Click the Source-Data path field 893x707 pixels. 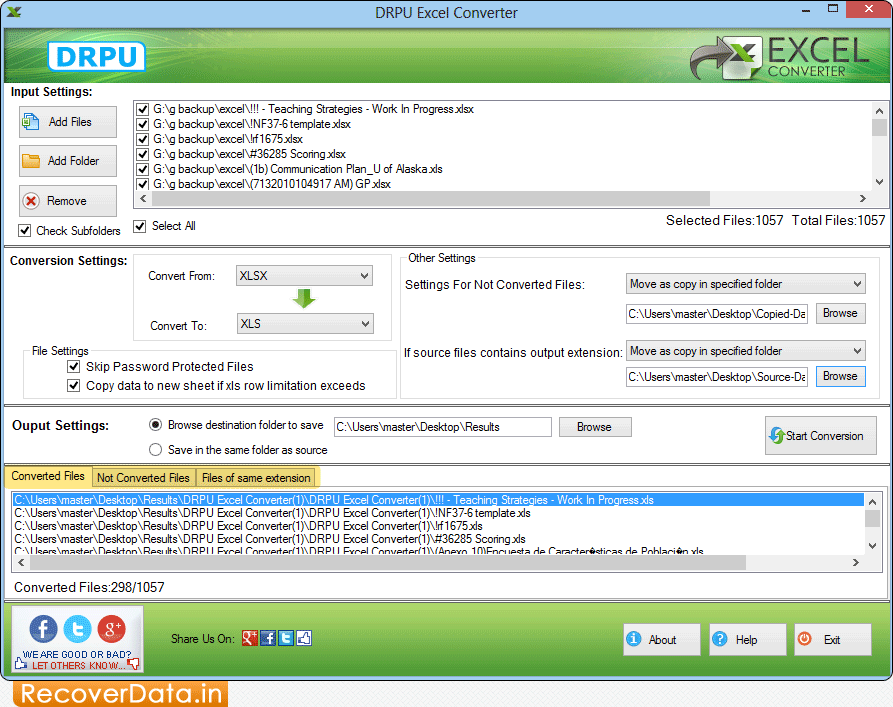pyautogui.click(x=717, y=377)
